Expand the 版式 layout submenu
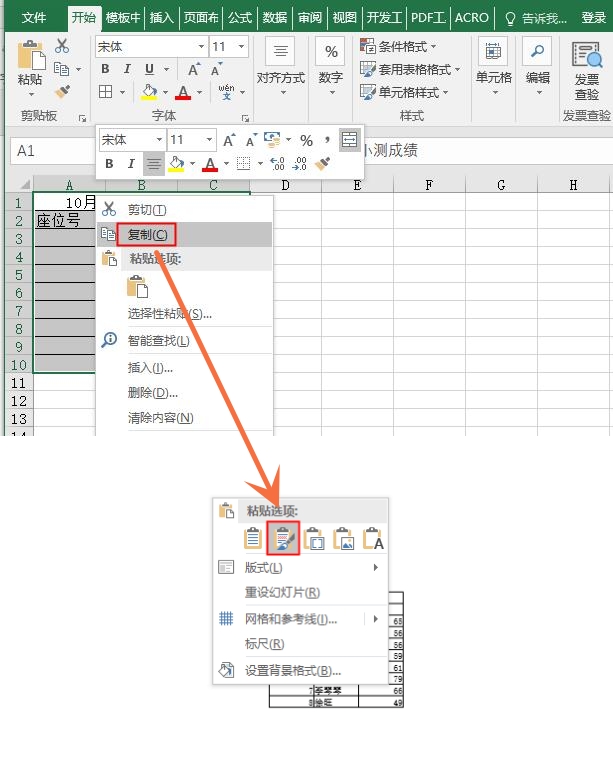 coord(376,567)
